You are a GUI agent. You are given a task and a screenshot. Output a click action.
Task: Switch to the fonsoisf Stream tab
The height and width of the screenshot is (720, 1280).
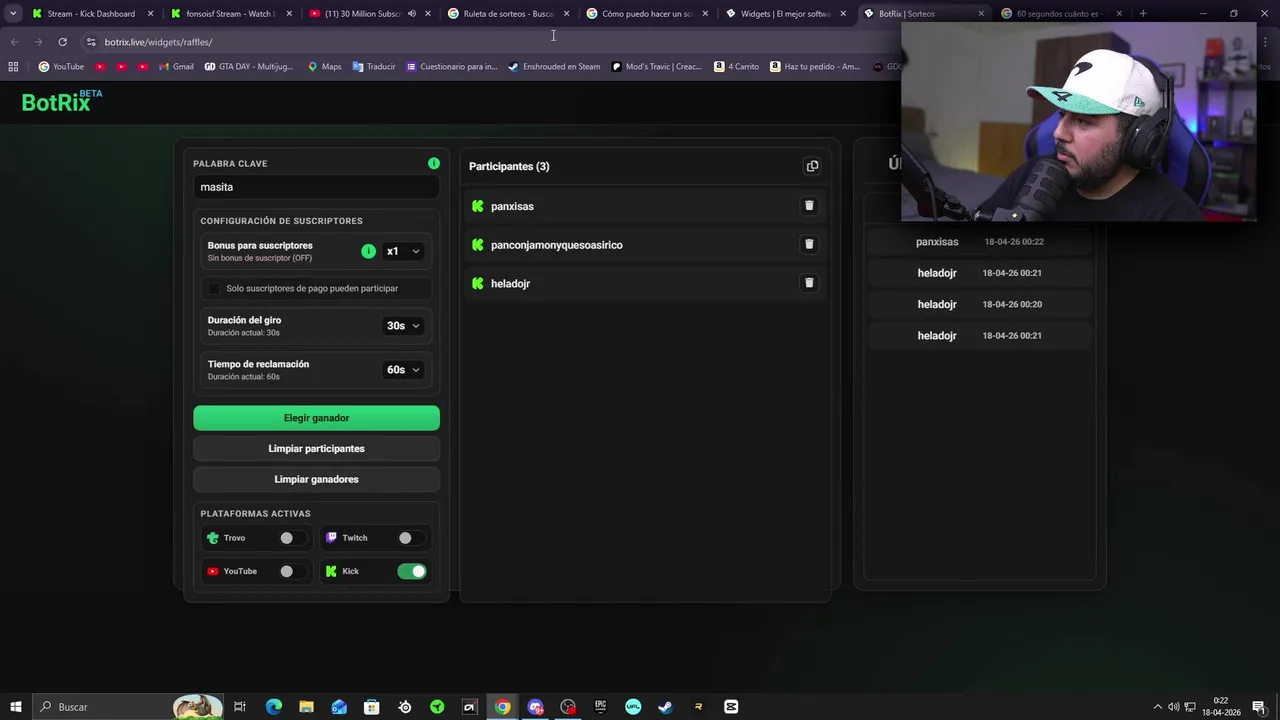[x=230, y=14]
